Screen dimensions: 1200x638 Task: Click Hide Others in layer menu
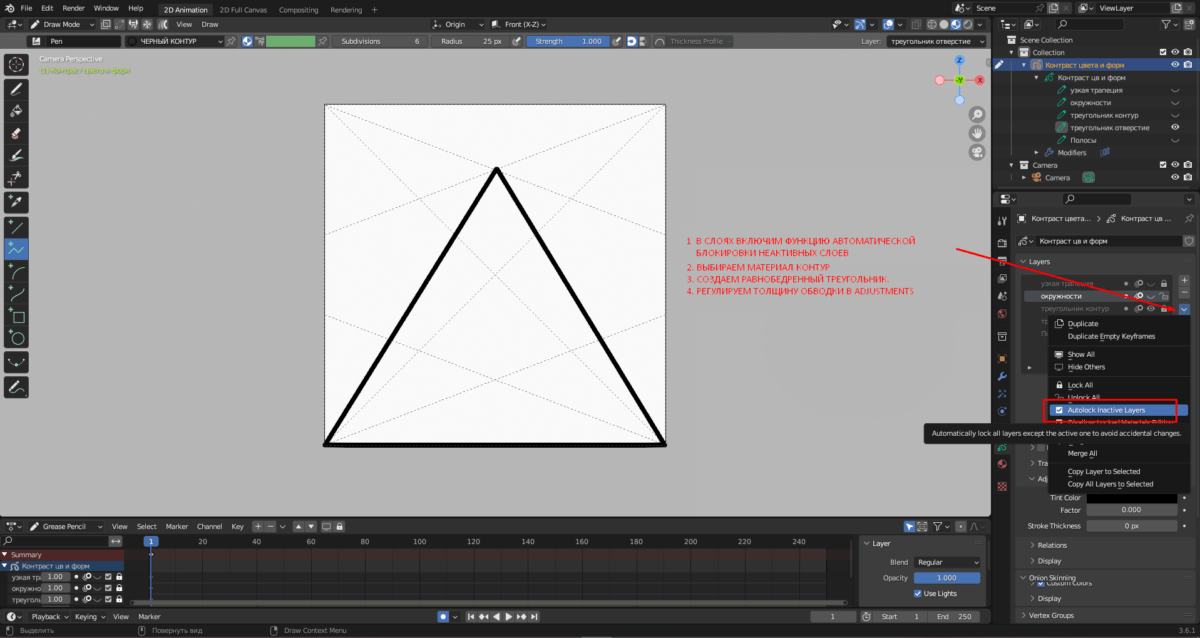1086,367
